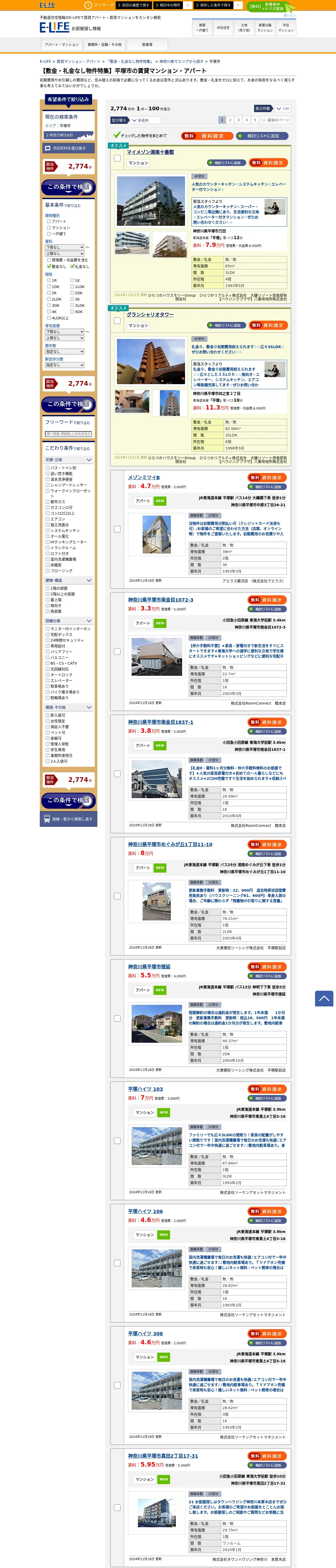336x1568 pixels.
Task: Open 中古住宅 menu item
Action: [x=223, y=27]
